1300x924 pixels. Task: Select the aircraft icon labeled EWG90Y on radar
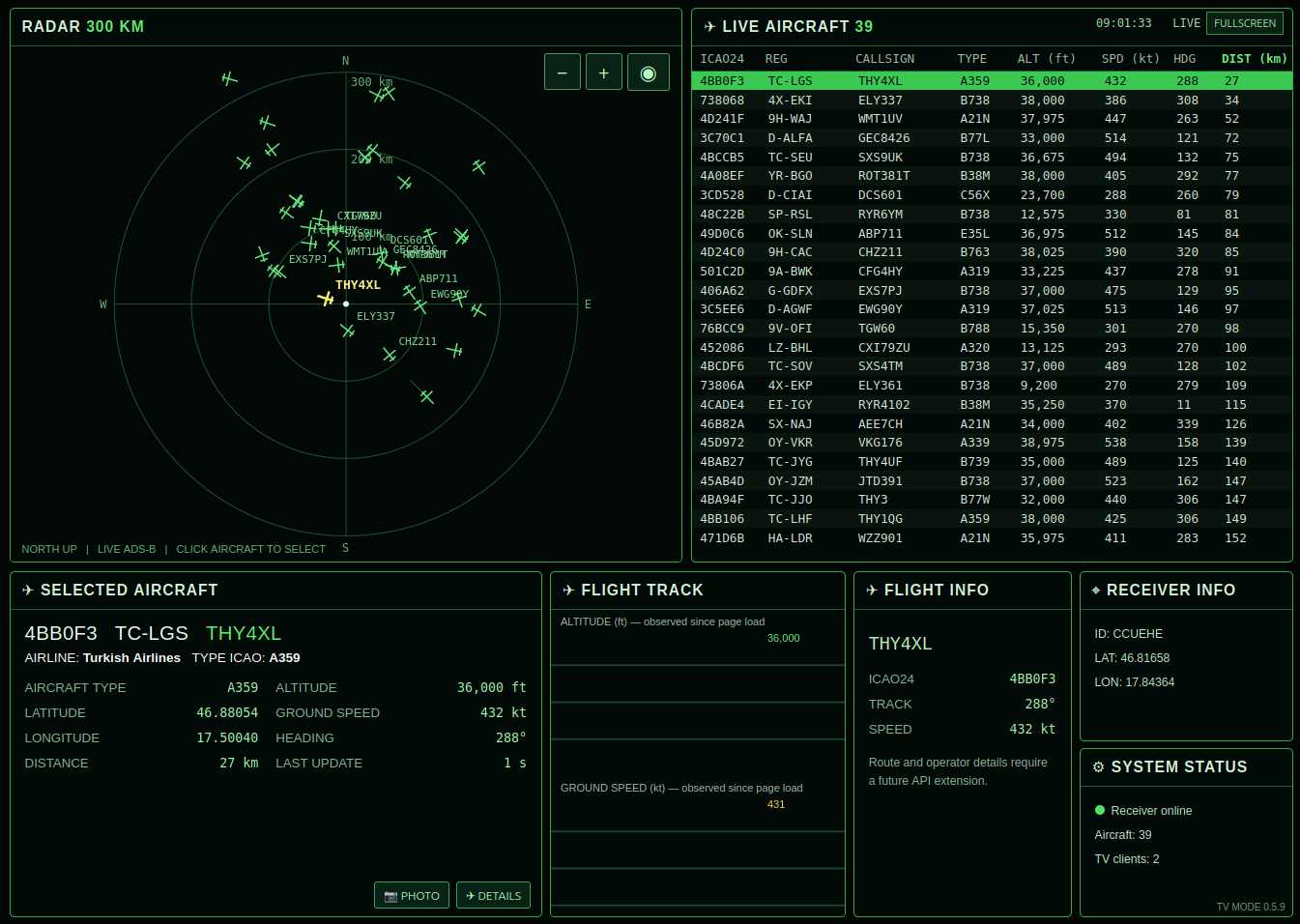pyautogui.click(x=420, y=306)
